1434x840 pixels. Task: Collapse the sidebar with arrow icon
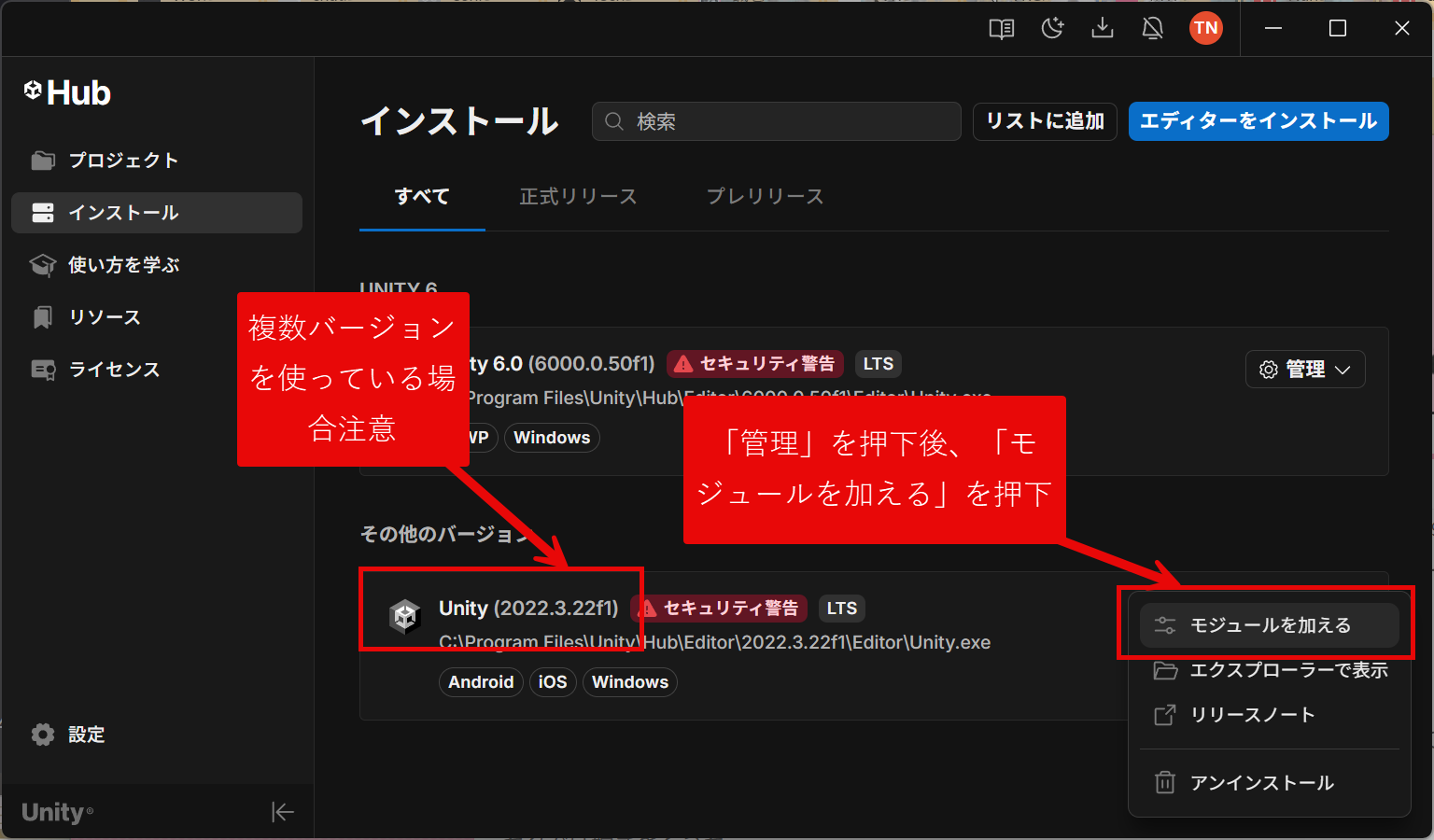point(283,812)
